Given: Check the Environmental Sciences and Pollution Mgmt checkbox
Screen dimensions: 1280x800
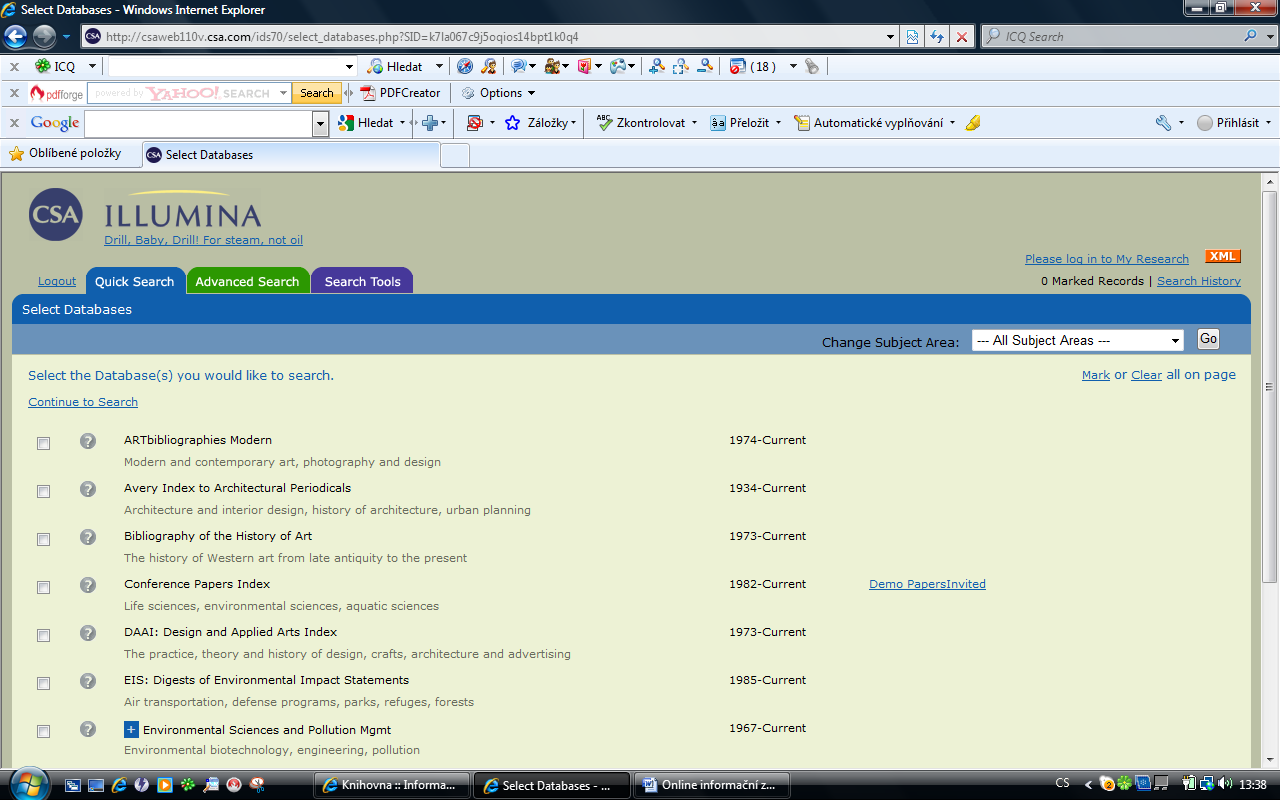Looking at the screenshot, I should click(x=43, y=731).
